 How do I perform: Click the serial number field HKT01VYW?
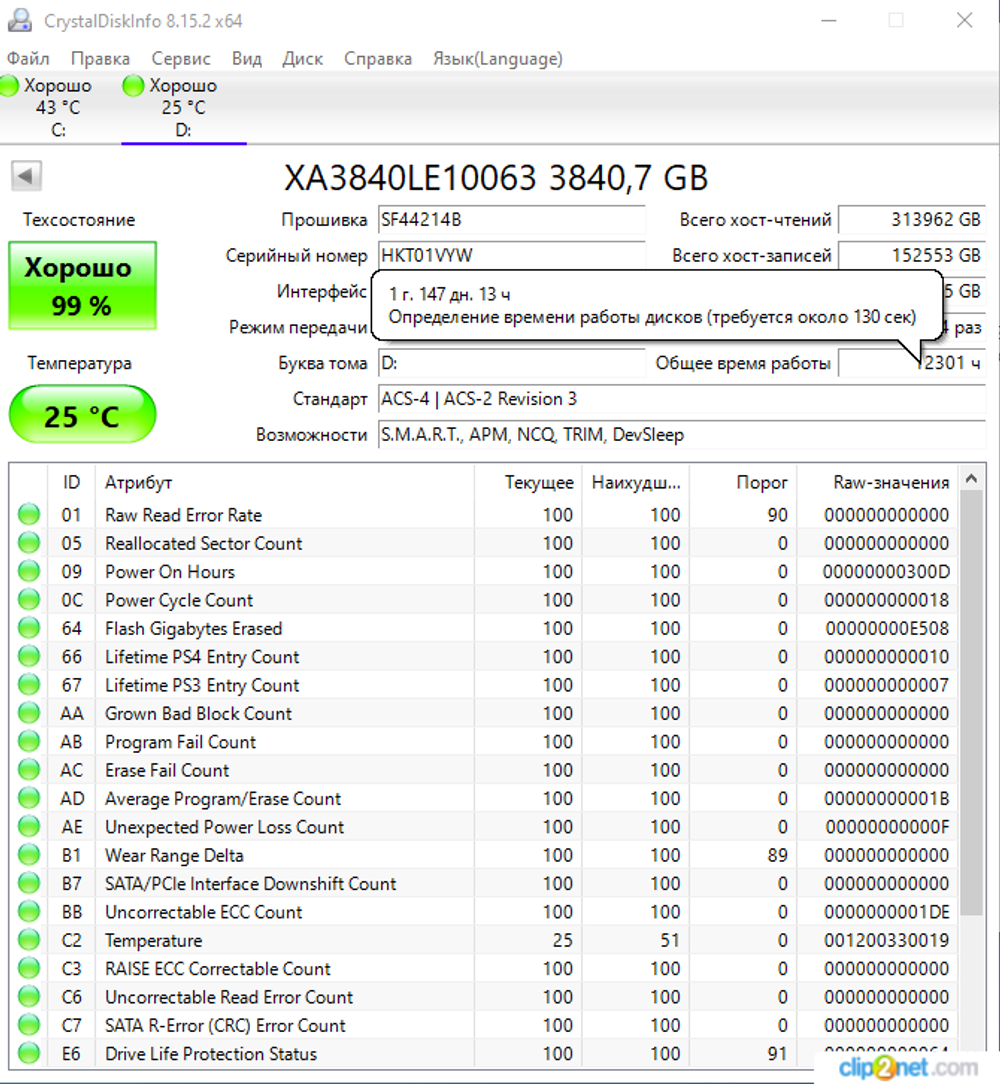tap(511, 256)
